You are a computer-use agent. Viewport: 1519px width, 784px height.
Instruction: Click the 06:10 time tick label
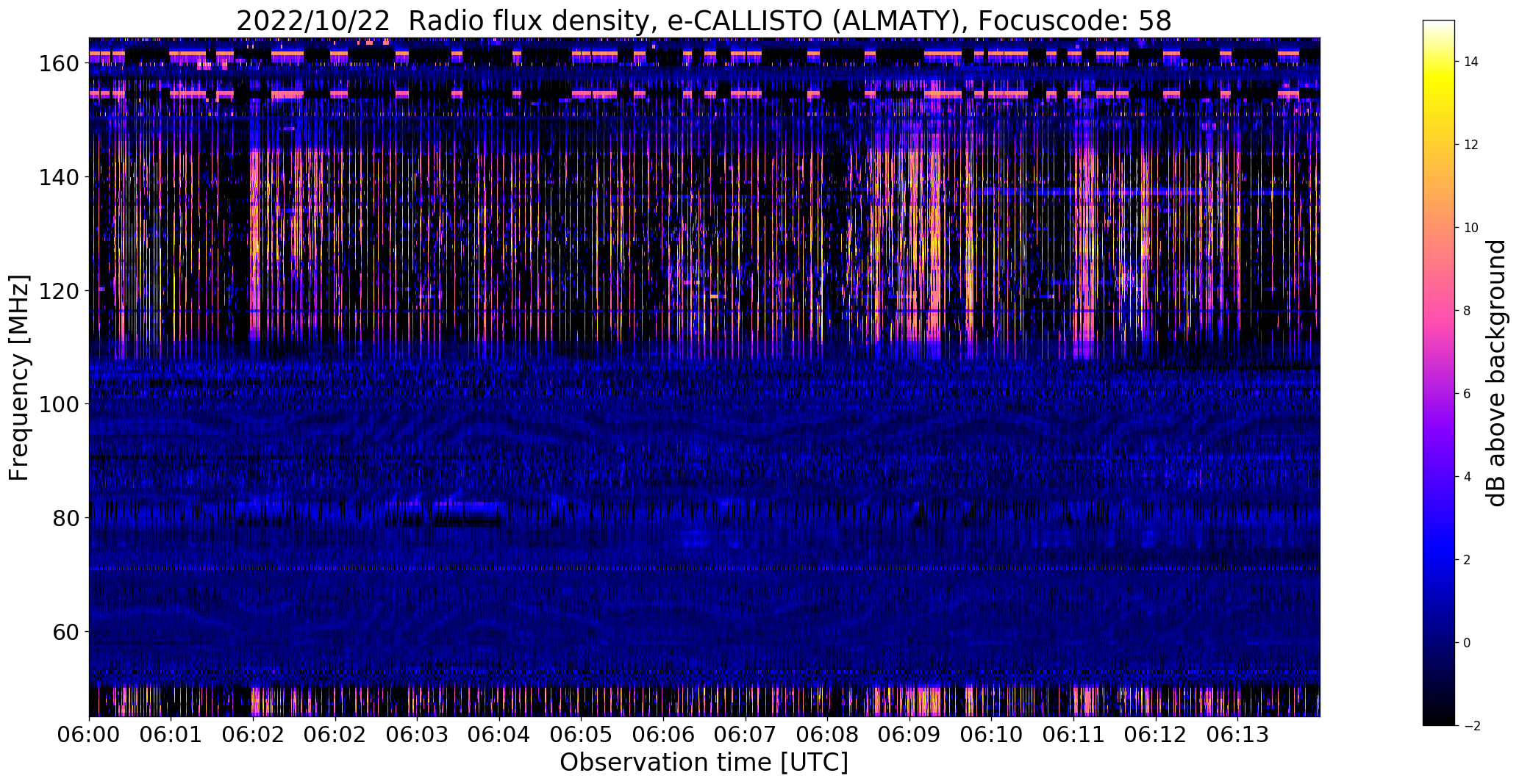991,736
